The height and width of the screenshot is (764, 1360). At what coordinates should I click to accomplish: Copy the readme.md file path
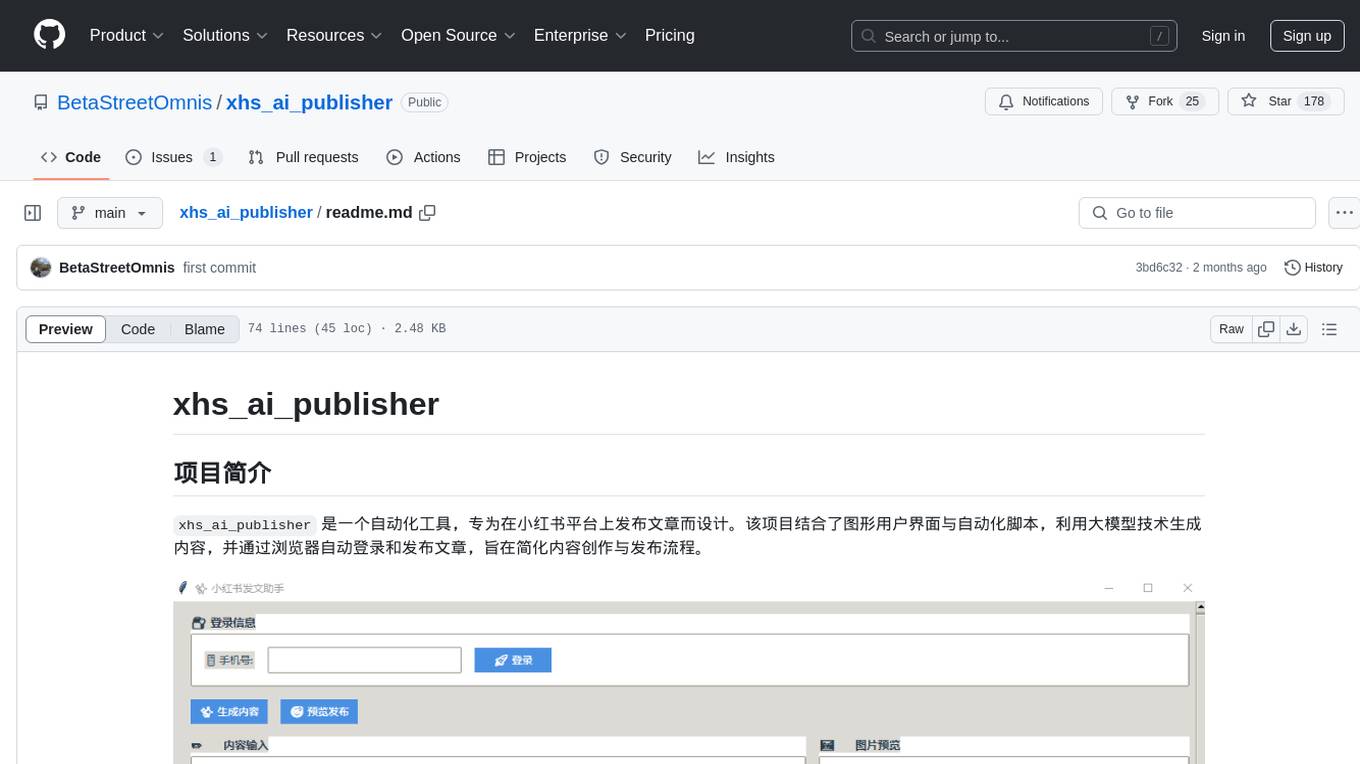coord(428,212)
